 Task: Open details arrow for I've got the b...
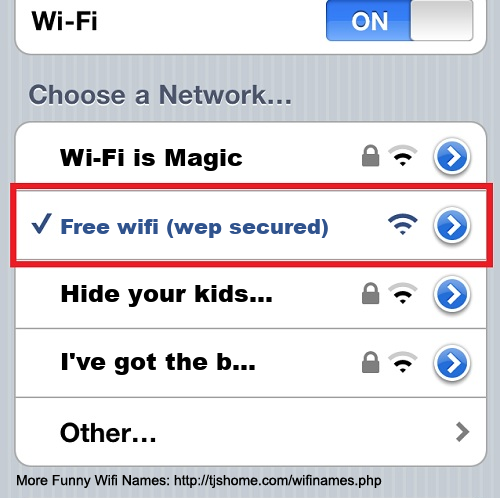pos(452,364)
